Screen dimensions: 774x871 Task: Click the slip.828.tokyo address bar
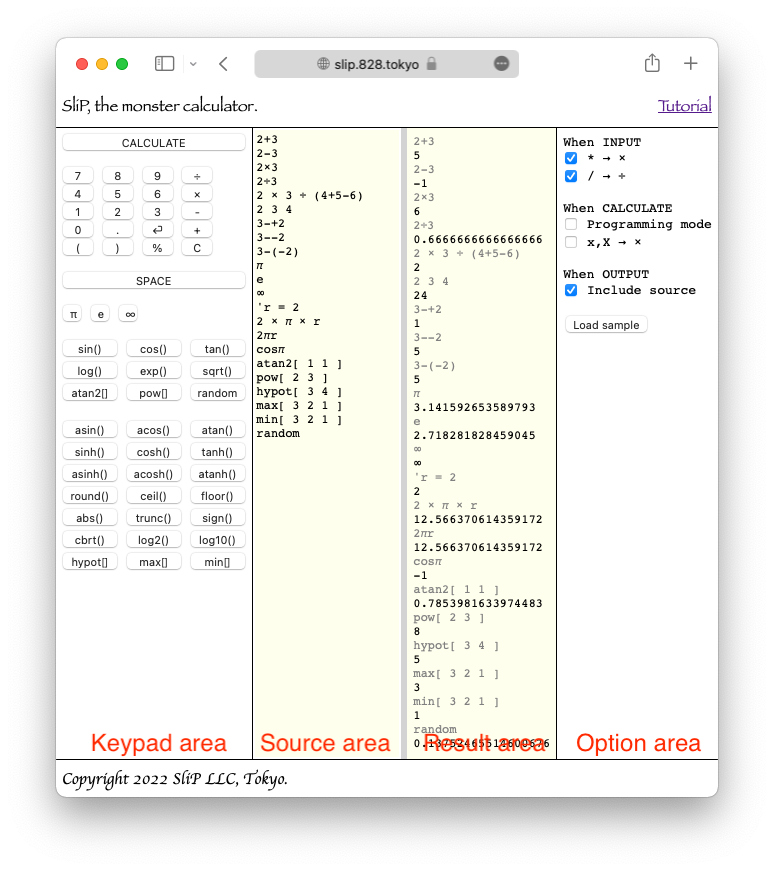pyautogui.click(x=385, y=64)
